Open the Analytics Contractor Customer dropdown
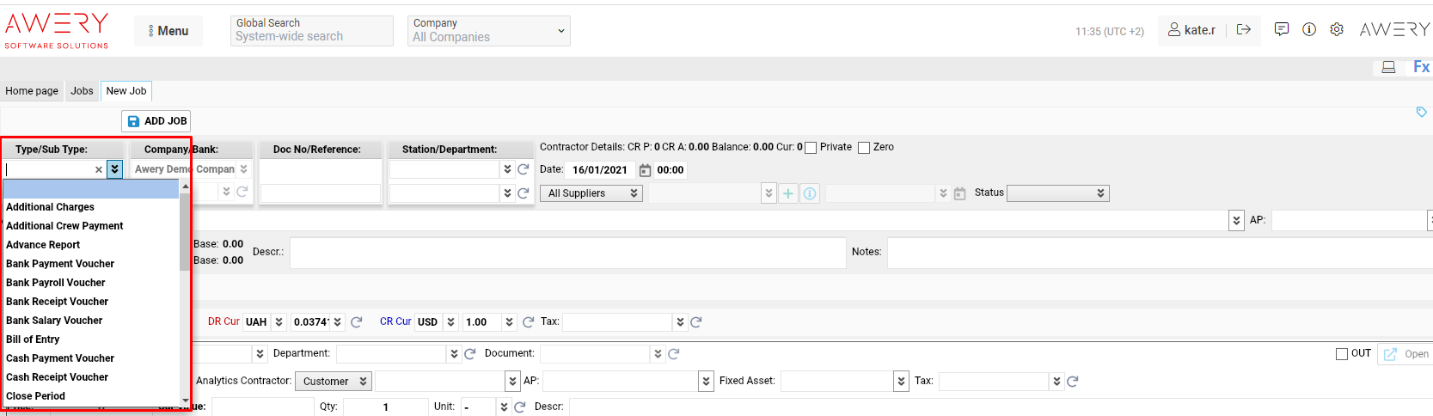Image resolution: width=1433 pixels, height=416 pixels. [x=334, y=381]
